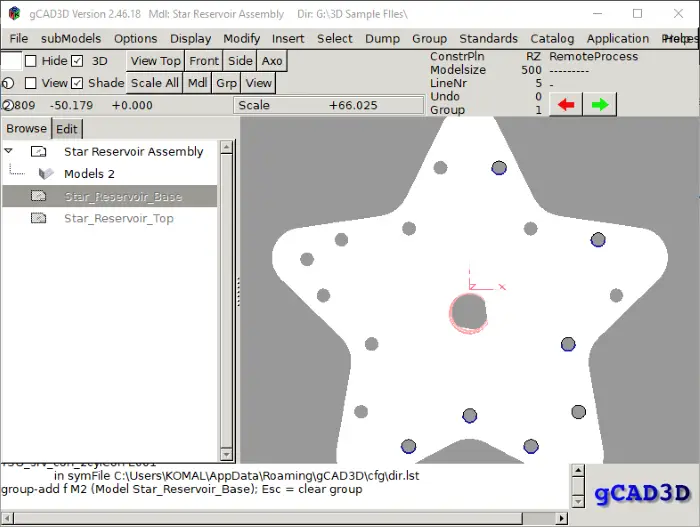
Task: Click the View Top button
Action: coord(155,61)
